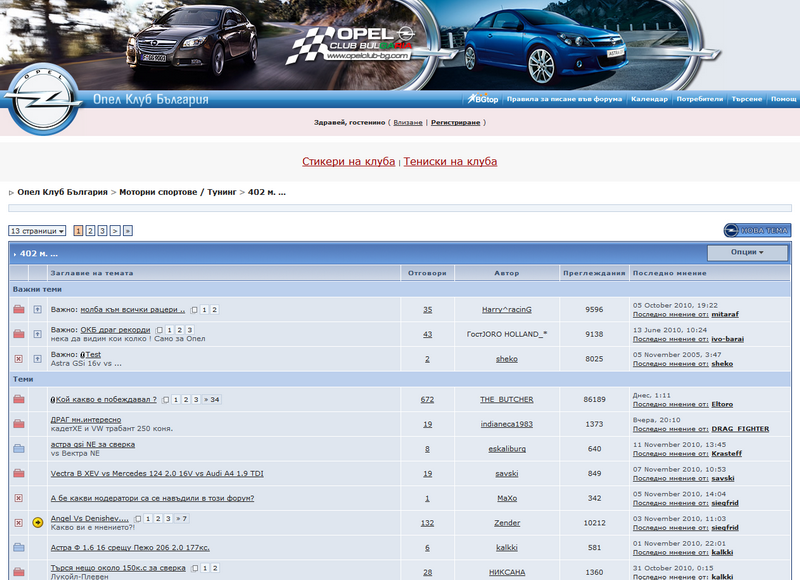Open the BGtop icon link

(483, 98)
